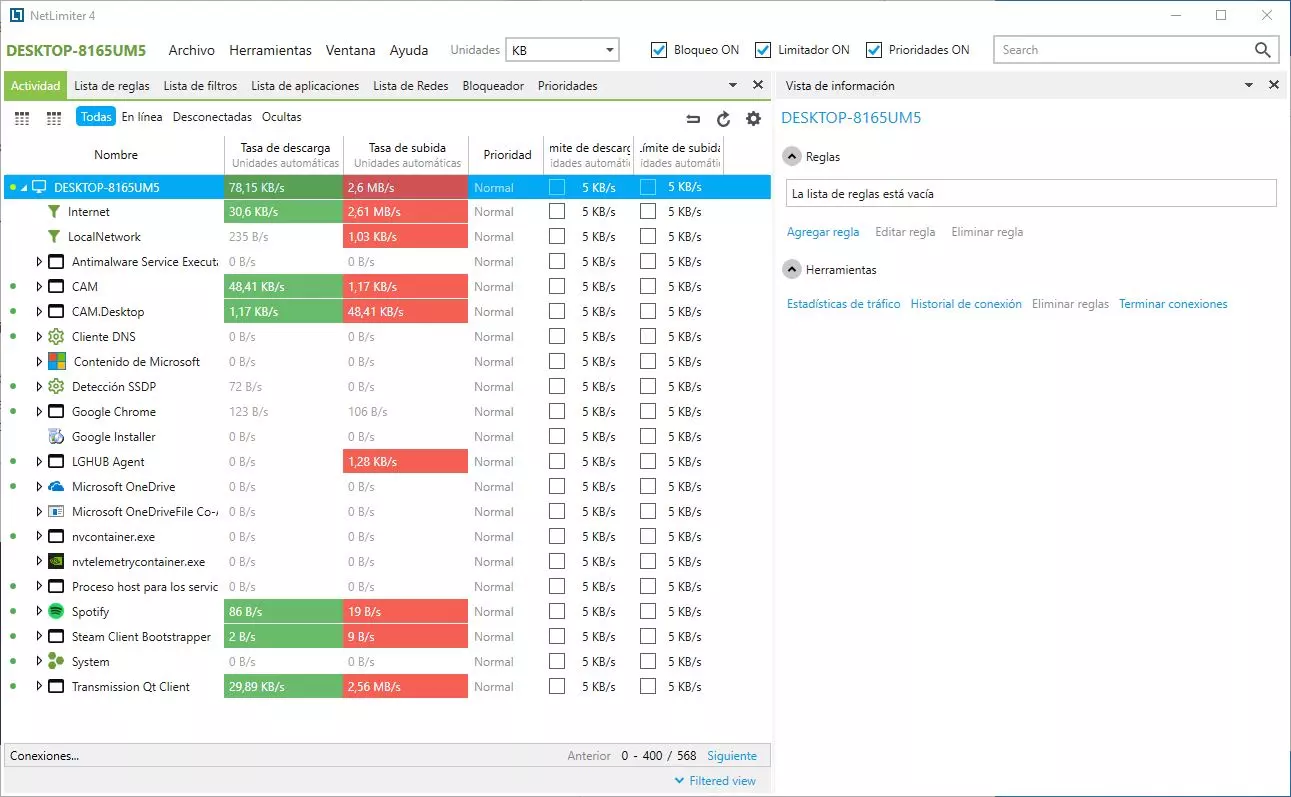Click the Cliente DNS gear icon
The image size is (1291, 797).
56,337
